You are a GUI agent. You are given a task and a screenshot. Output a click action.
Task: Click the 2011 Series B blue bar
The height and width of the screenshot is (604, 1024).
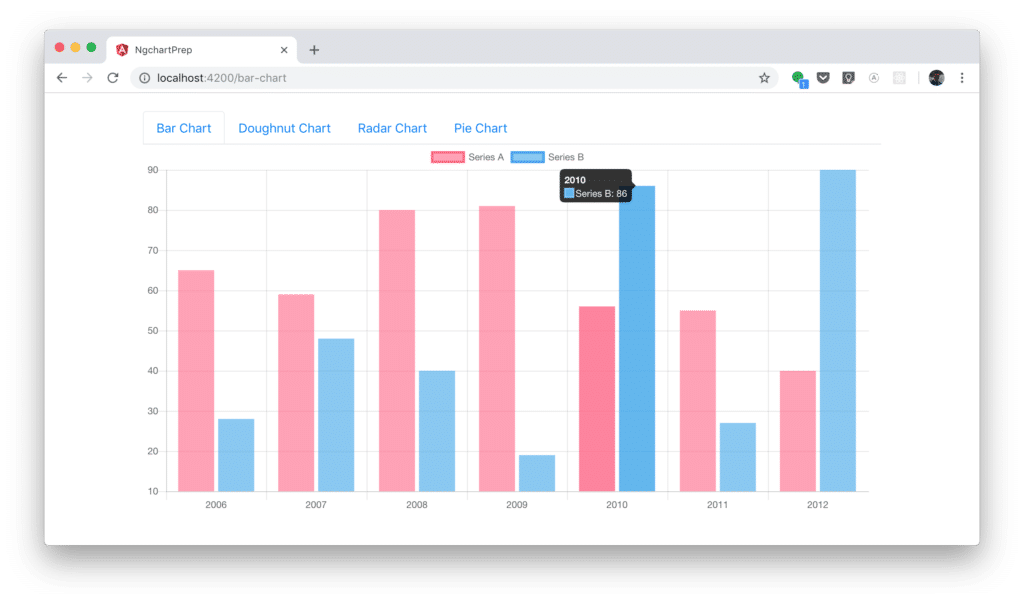pyautogui.click(x=738, y=457)
